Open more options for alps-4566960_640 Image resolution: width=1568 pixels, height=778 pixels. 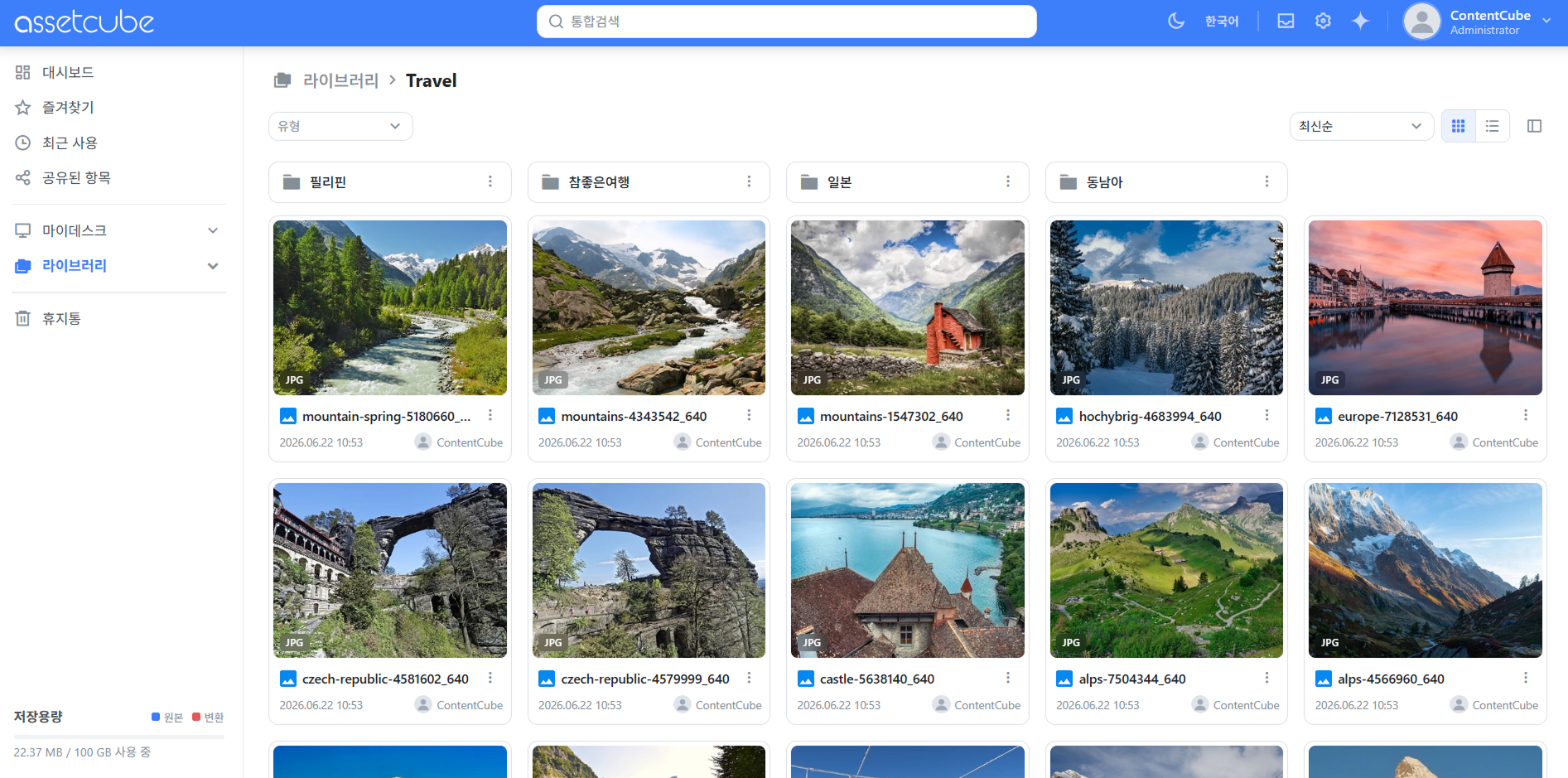click(x=1526, y=678)
